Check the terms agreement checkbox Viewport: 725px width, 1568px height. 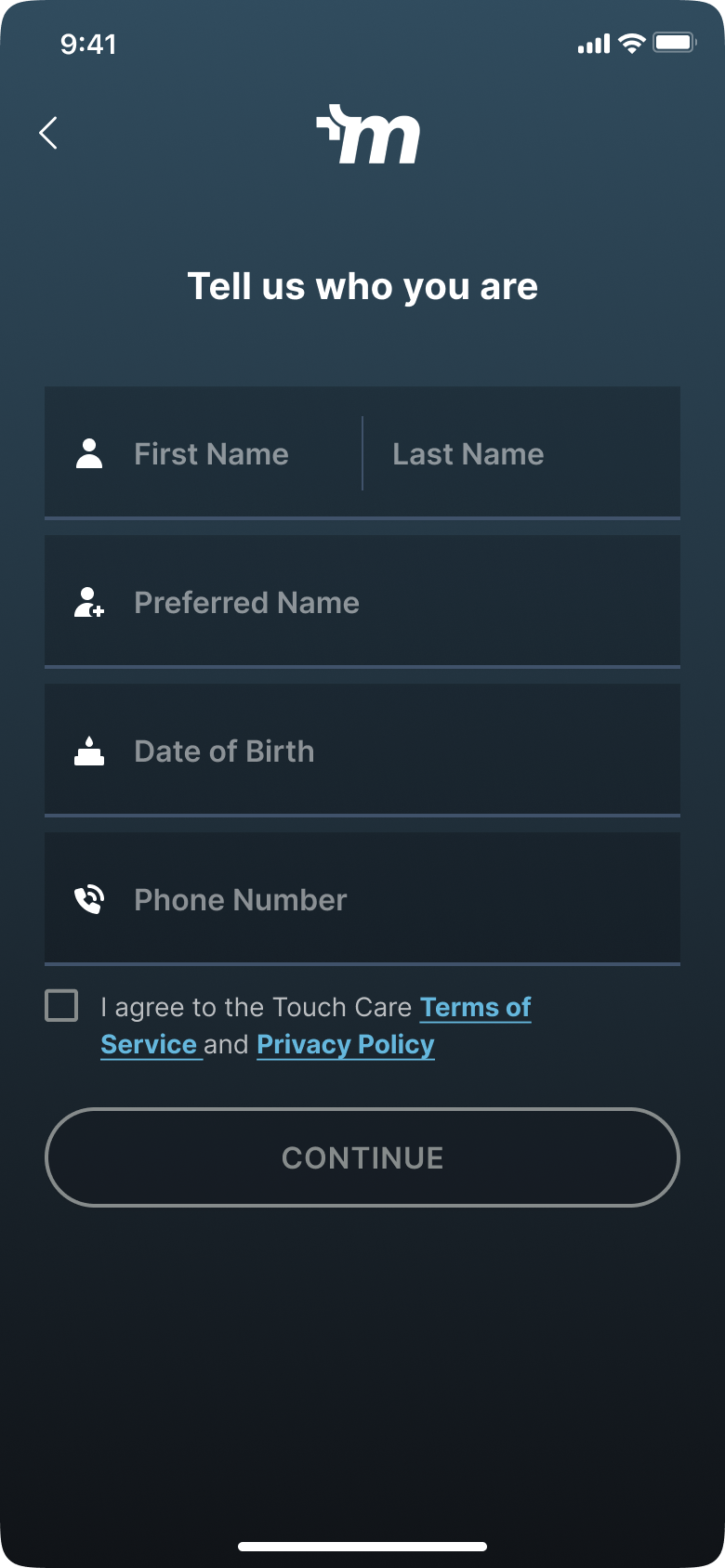(61, 1005)
